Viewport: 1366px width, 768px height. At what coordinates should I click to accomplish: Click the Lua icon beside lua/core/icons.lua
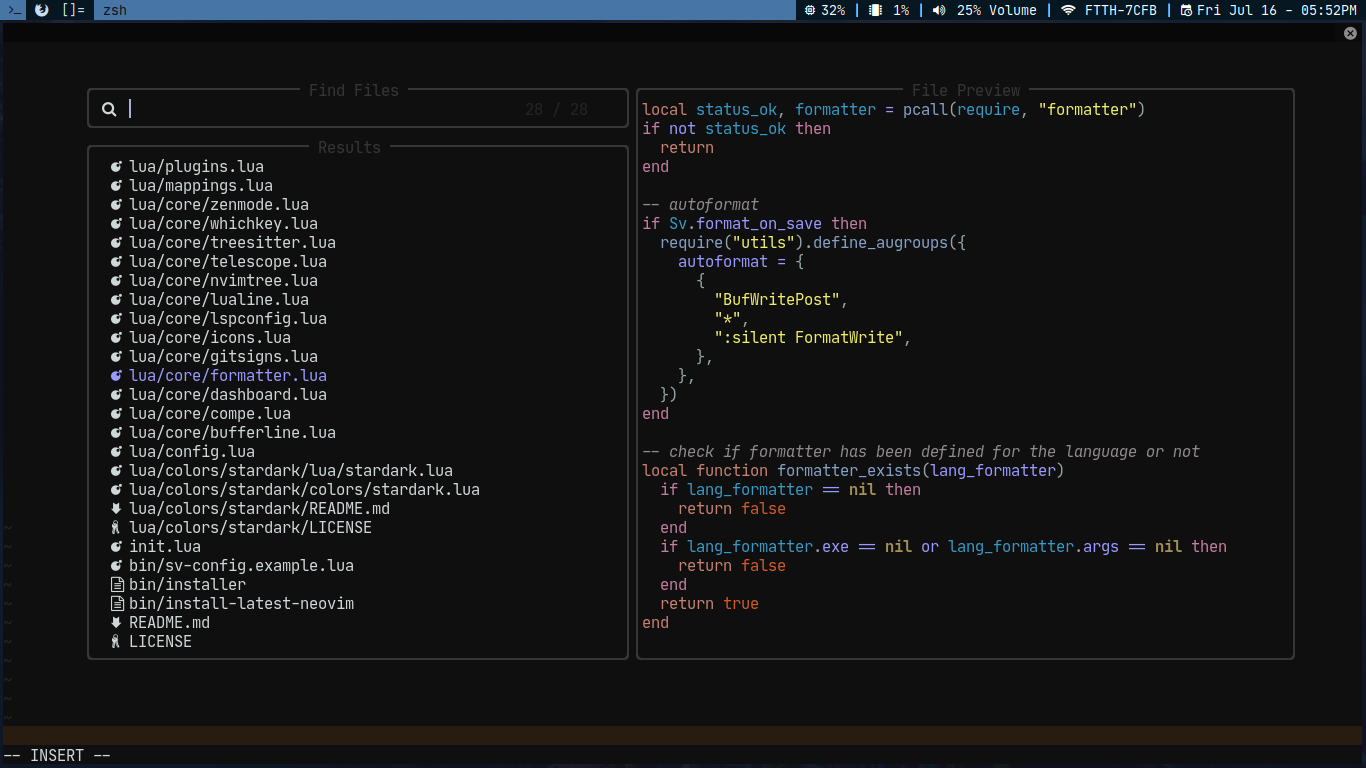[116, 338]
